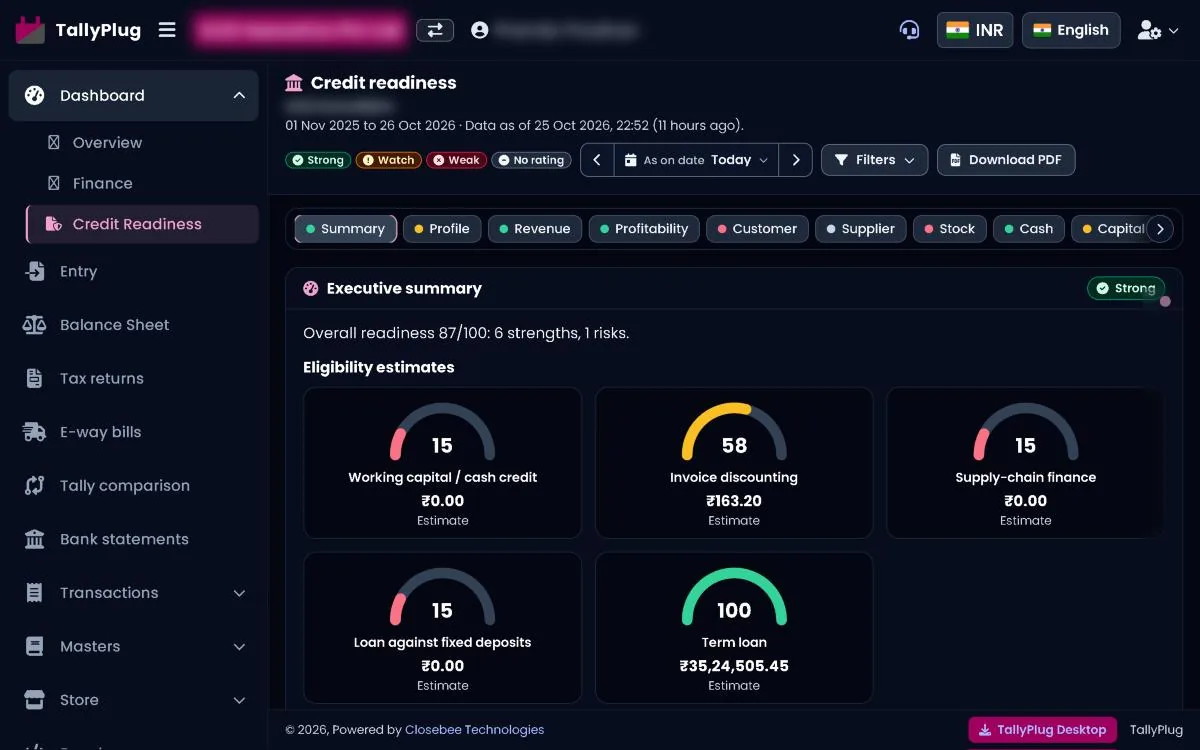
Task: Switch to the Profile tab
Action: pyautogui.click(x=442, y=229)
